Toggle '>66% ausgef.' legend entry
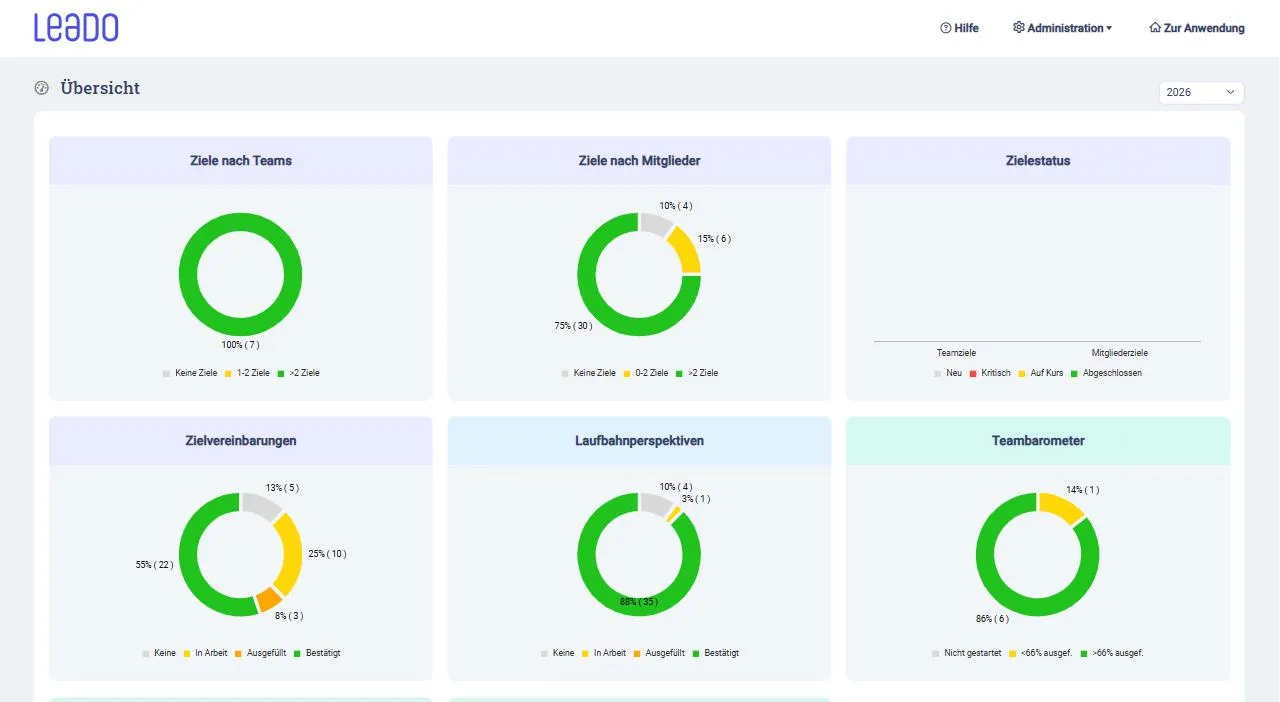 (1111, 653)
